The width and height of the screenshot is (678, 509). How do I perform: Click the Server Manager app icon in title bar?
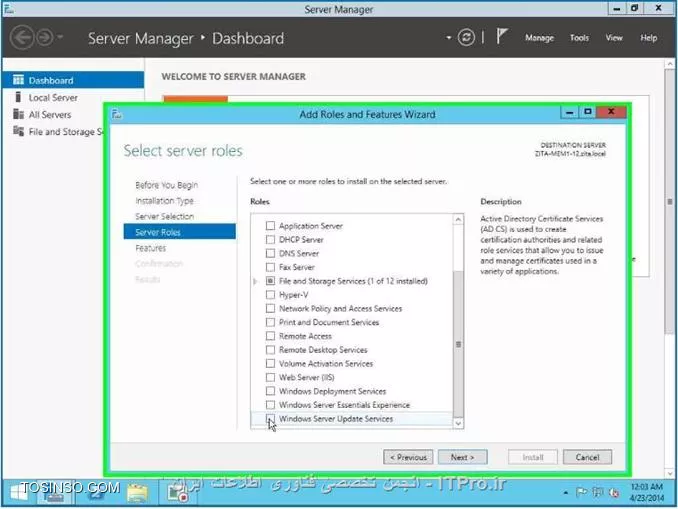tap(9, 9)
